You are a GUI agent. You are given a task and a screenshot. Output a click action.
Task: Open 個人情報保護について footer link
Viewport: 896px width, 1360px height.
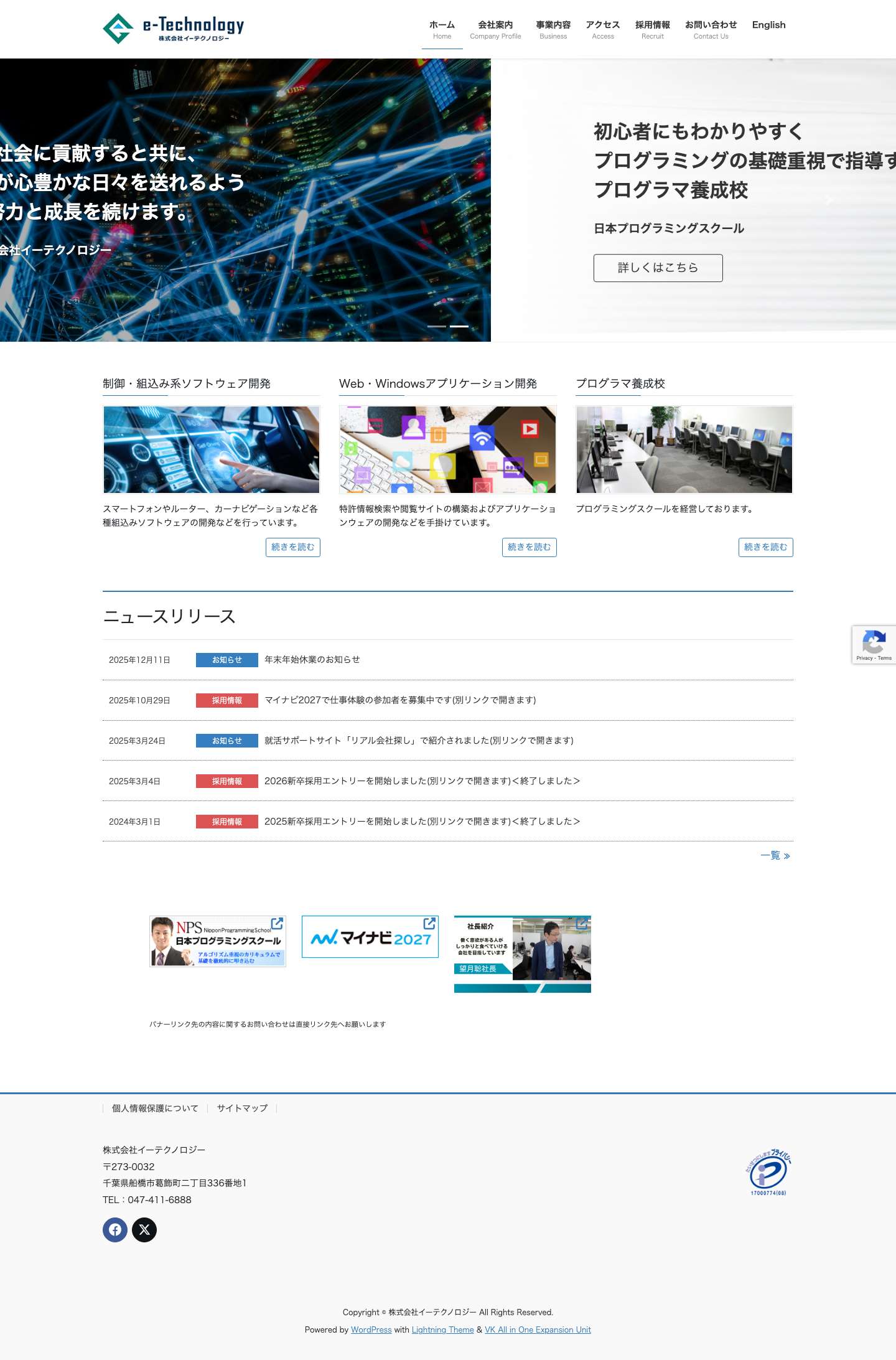[155, 1108]
